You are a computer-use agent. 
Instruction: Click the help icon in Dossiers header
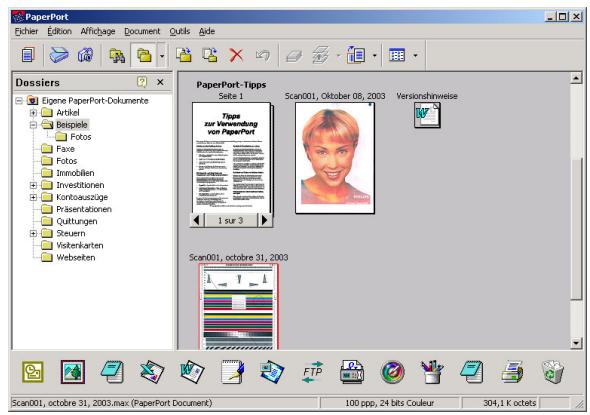pyautogui.click(x=142, y=82)
